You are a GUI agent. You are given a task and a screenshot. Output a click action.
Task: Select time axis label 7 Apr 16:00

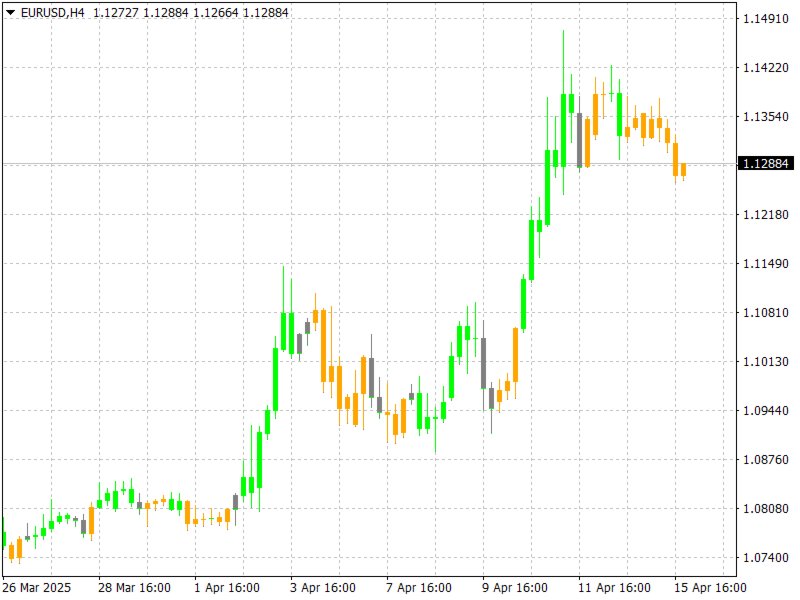point(419,588)
